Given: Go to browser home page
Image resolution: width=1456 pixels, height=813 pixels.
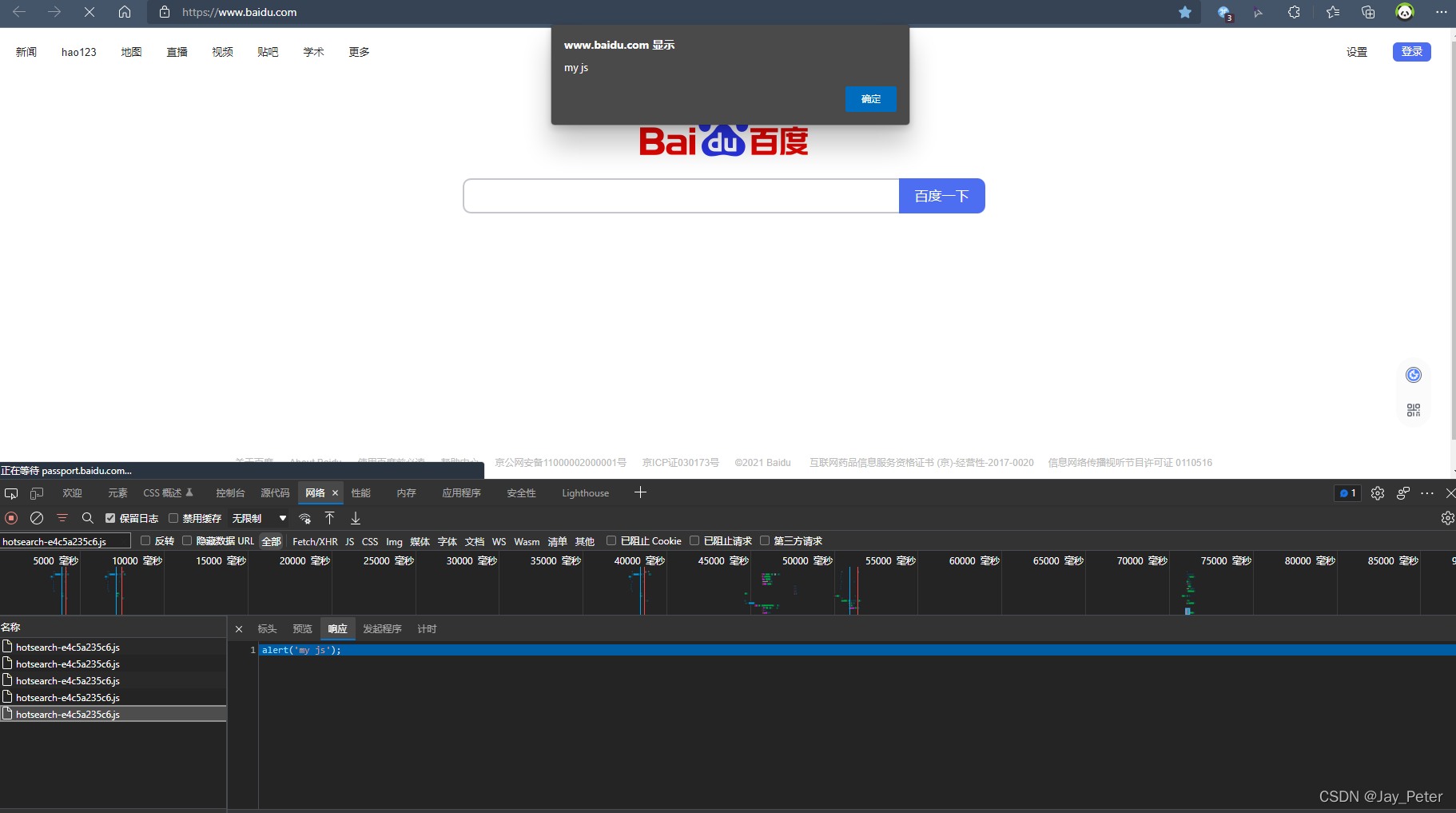Looking at the screenshot, I should [125, 12].
